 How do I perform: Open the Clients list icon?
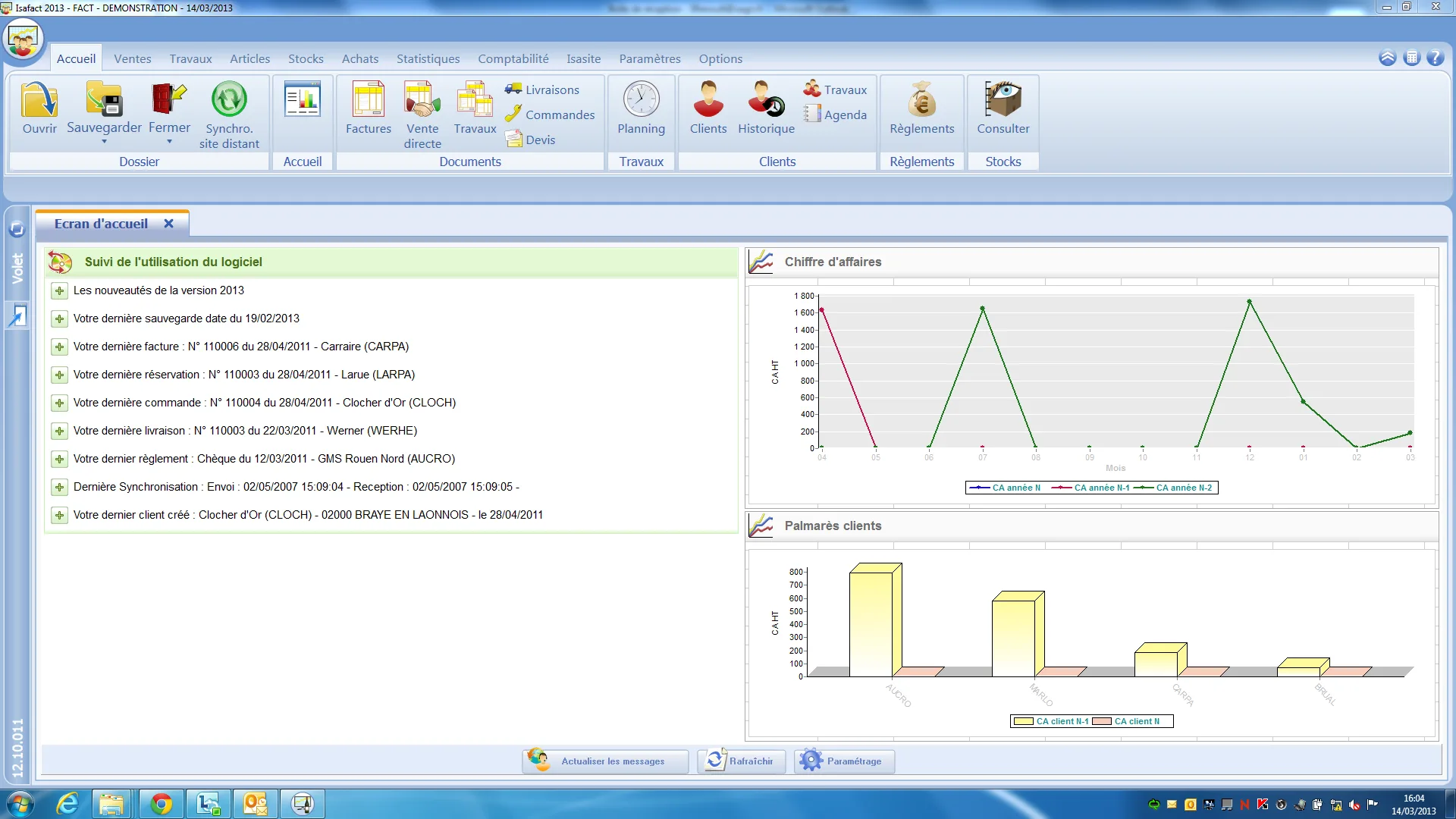(708, 100)
